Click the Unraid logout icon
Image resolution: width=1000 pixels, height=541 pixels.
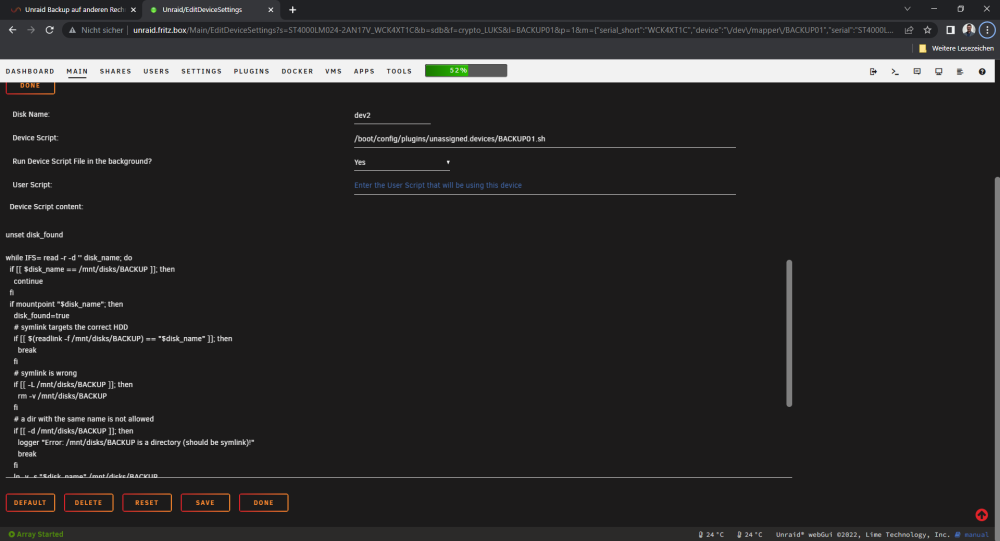[x=873, y=71]
